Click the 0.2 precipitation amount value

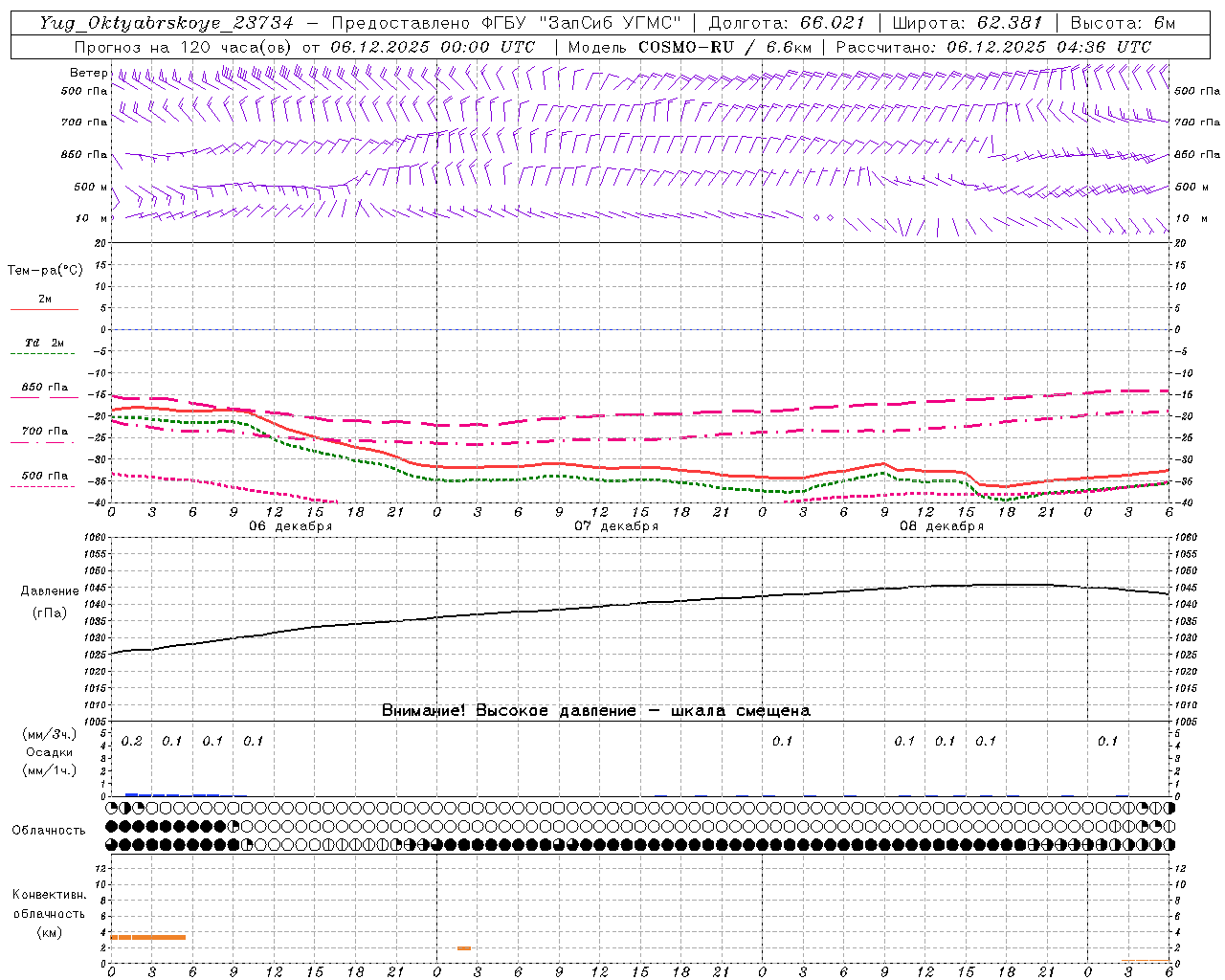pyautogui.click(x=131, y=741)
